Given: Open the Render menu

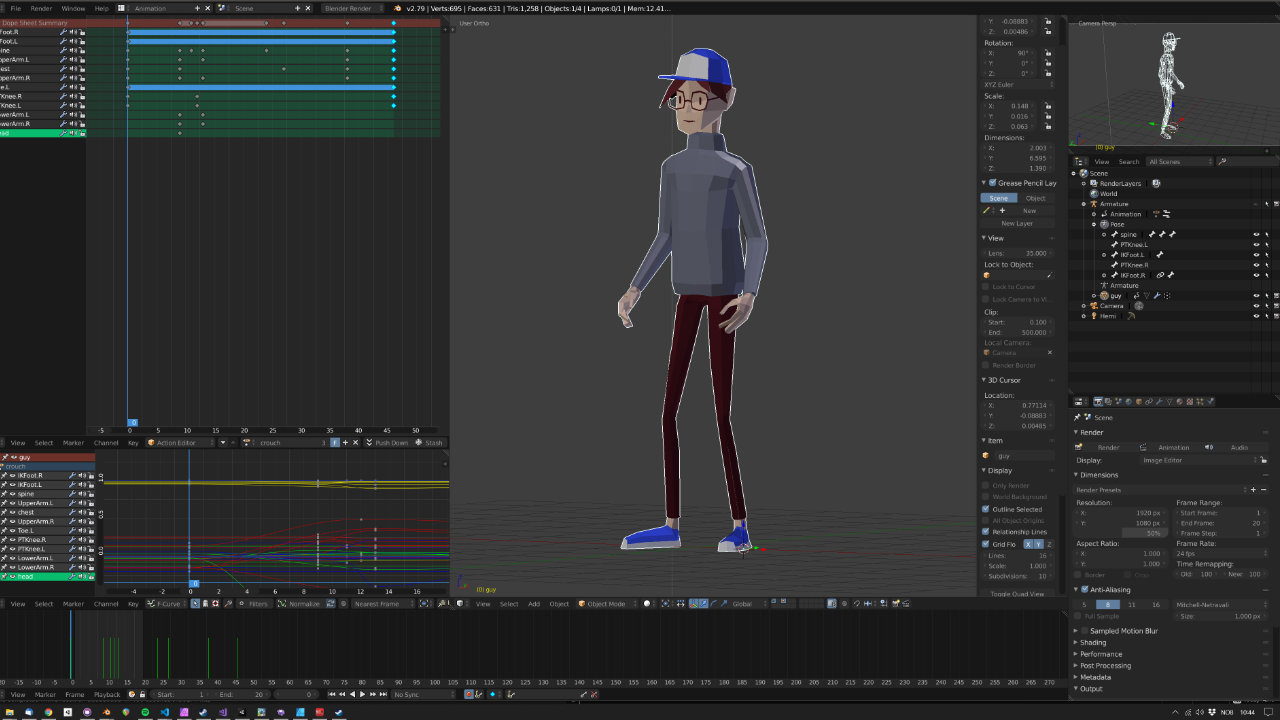Looking at the screenshot, I should [41, 8].
